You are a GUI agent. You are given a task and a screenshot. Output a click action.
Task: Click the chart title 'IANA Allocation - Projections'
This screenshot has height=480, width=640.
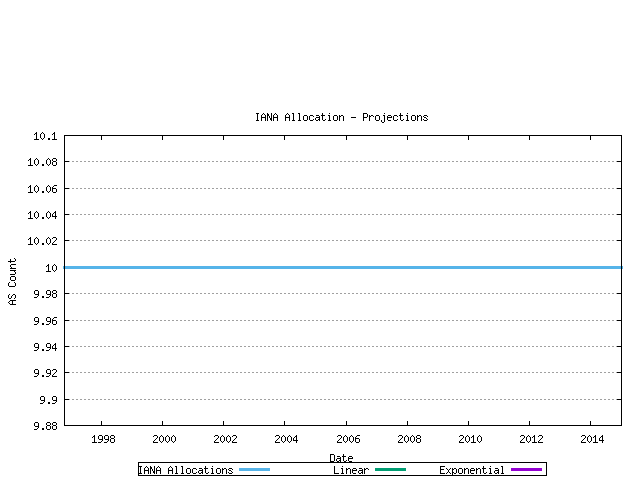tap(341, 117)
